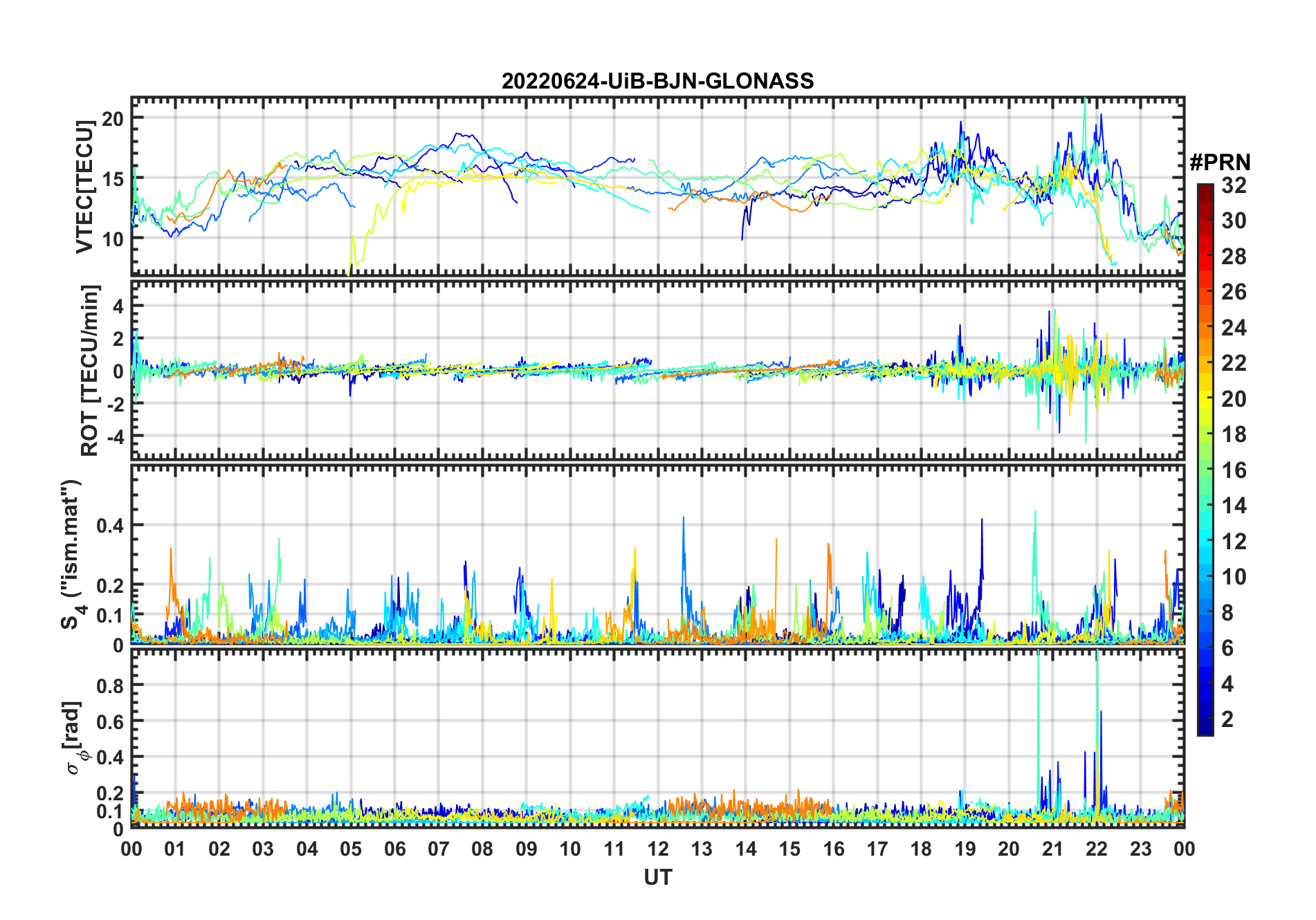The height and width of the screenshot is (920, 1316).
Task: Click colorbar tick label 2
Action: [1227, 719]
